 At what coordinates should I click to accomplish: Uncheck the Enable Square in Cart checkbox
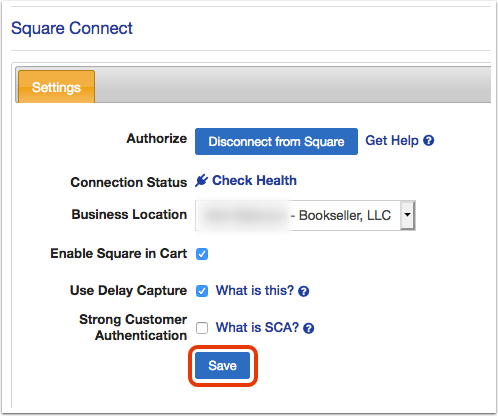pos(202,254)
